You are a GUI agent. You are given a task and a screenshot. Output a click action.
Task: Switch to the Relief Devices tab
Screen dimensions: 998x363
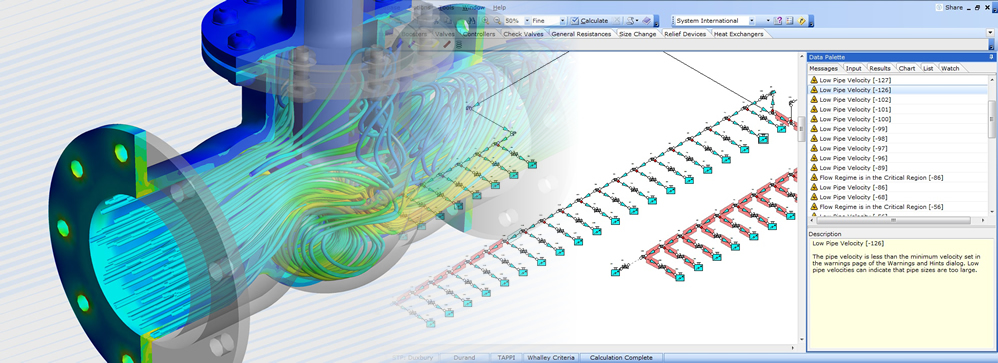[x=685, y=34]
